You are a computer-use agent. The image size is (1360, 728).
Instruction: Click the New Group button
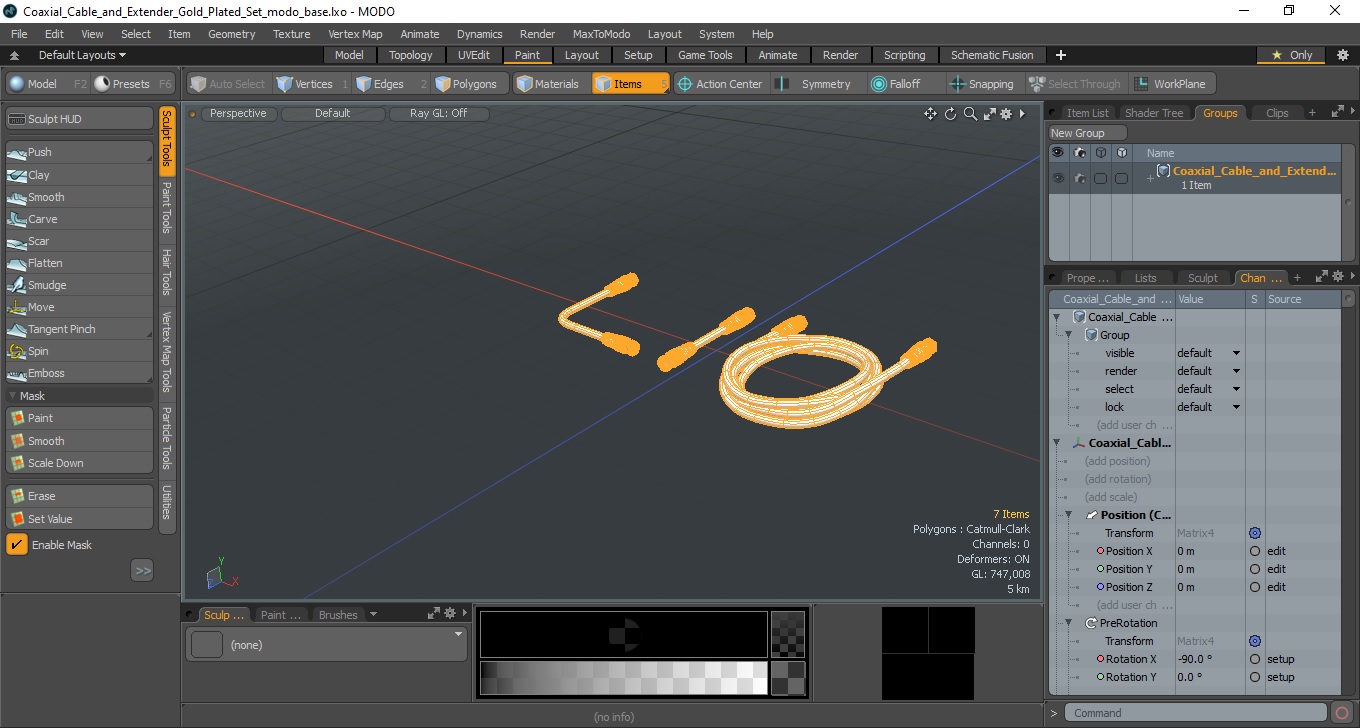[x=1087, y=133]
